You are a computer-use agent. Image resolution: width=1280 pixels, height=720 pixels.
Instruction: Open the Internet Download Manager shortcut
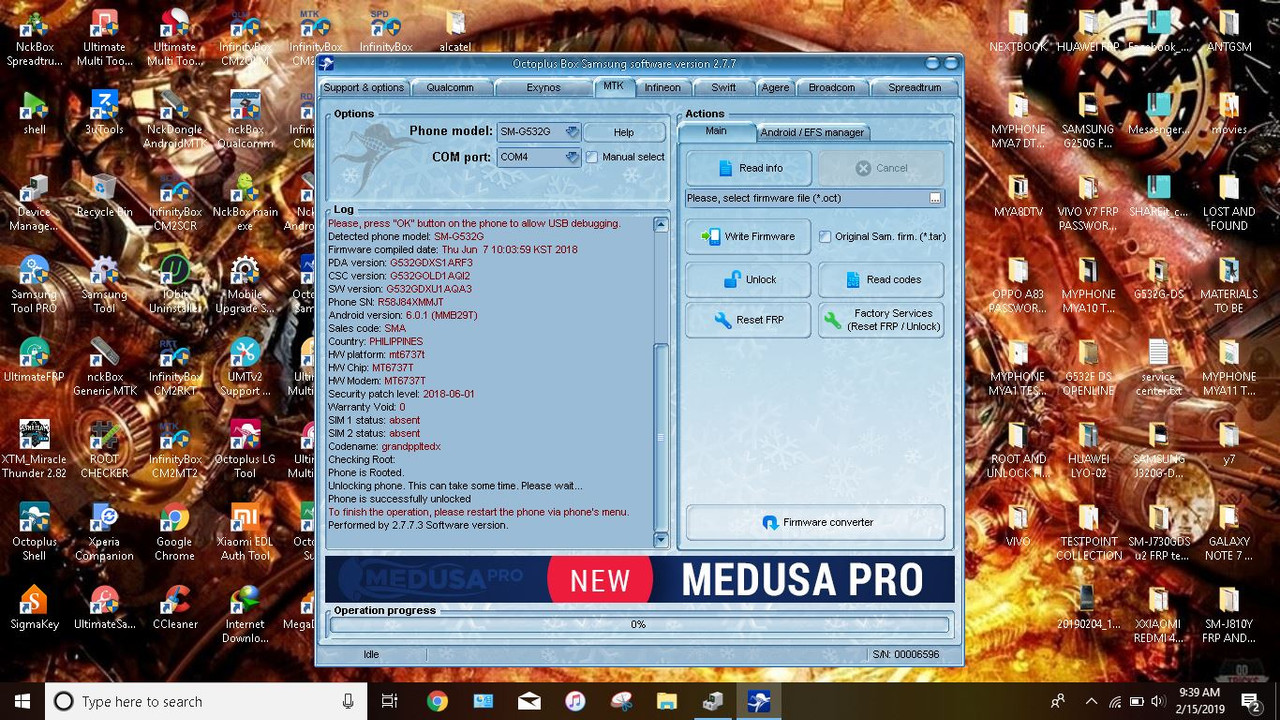point(245,612)
